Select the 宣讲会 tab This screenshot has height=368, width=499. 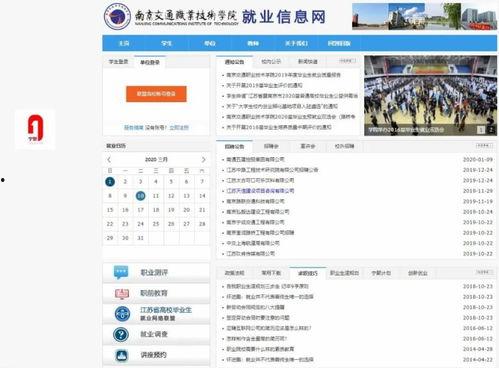click(308, 146)
